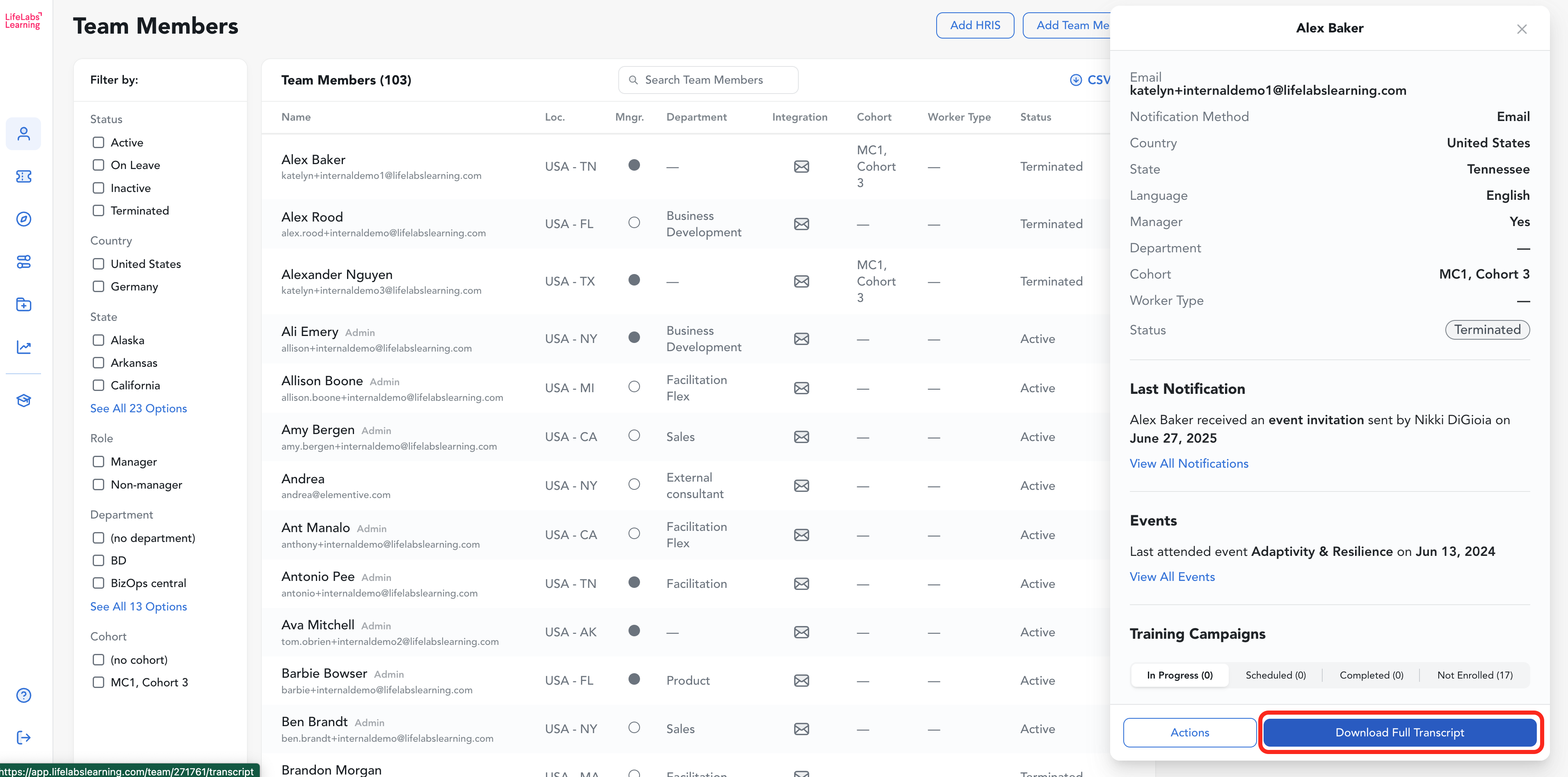Open the team members sidebar icon
Image resolution: width=1568 pixels, height=777 pixels.
pos(24,134)
